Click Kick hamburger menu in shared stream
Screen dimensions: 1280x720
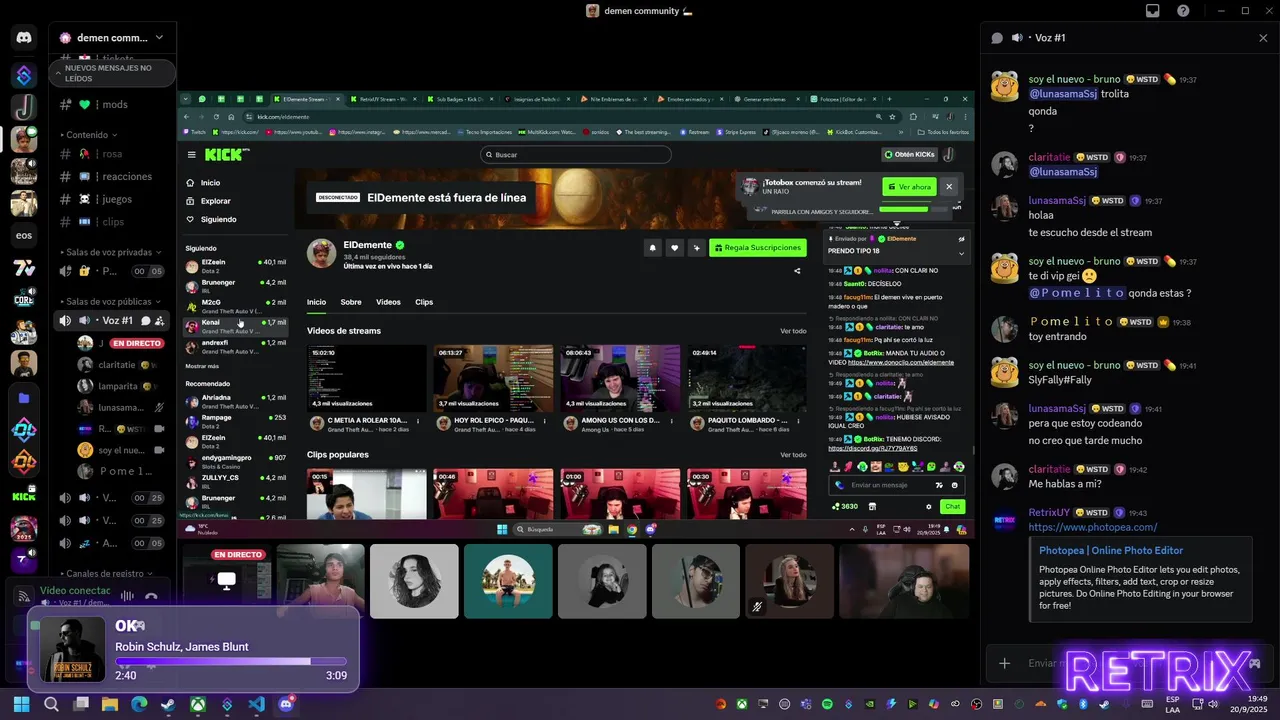(191, 155)
